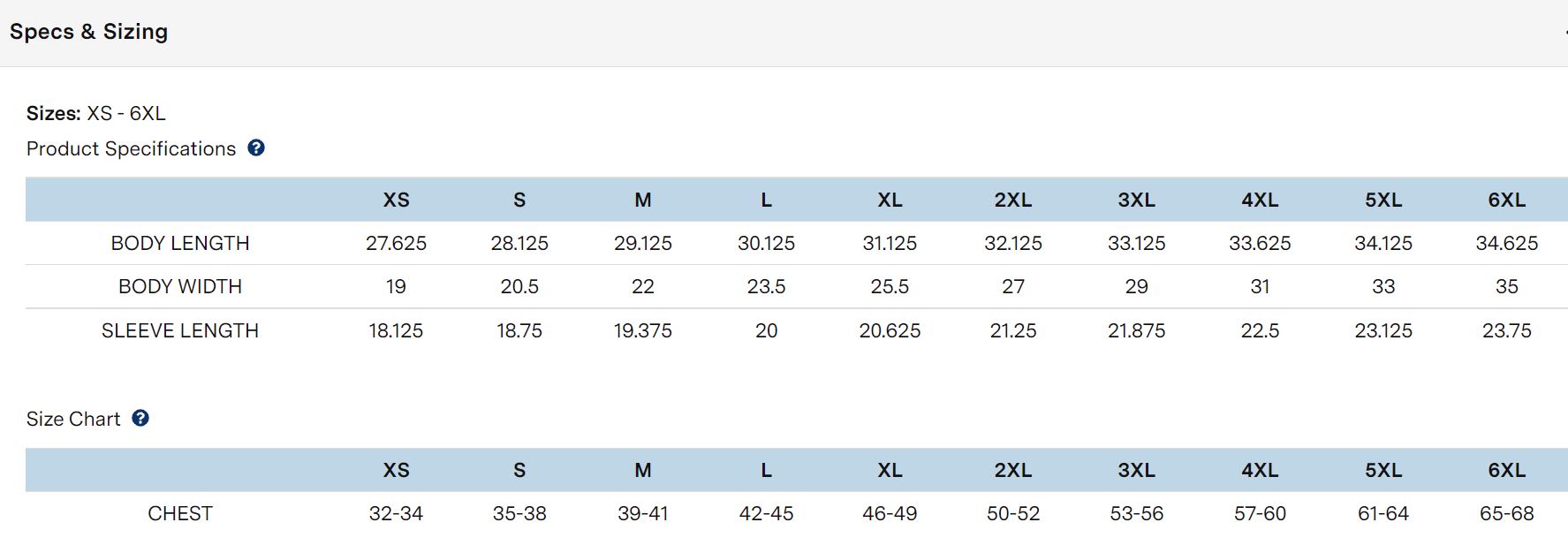Select the 6XL column header in Product Specifications
This screenshot has height=545, width=1568.
point(1506,201)
